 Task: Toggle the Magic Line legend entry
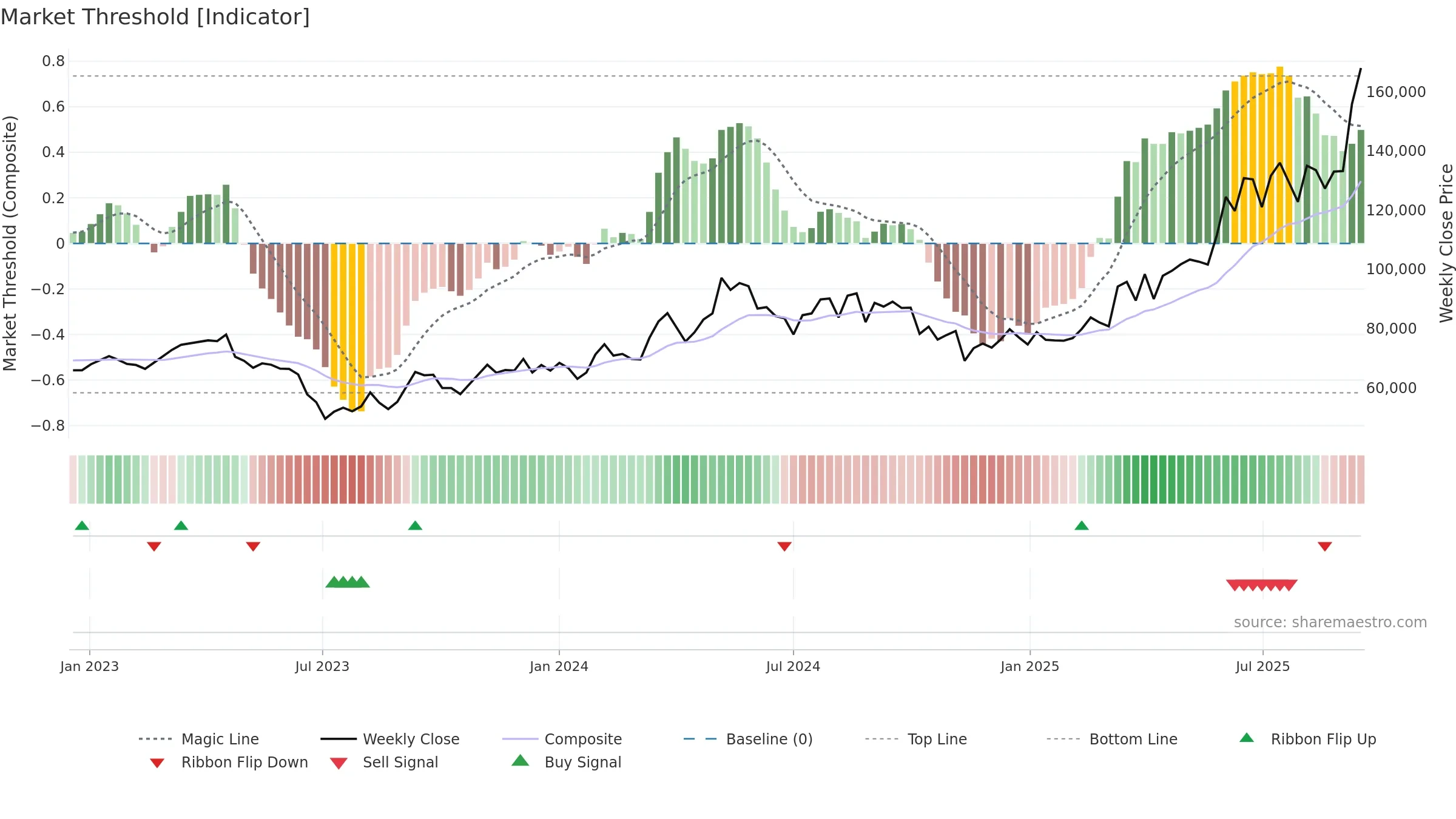click(x=199, y=739)
